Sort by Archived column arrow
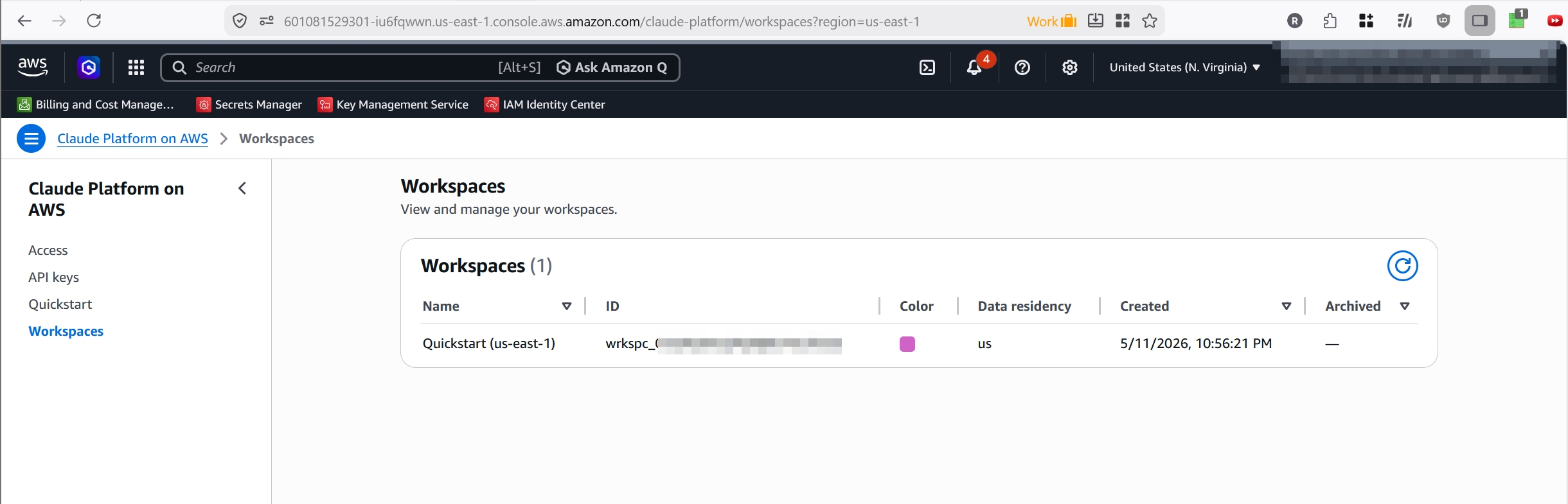1568x504 pixels. pyautogui.click(x=1405, y=306)
